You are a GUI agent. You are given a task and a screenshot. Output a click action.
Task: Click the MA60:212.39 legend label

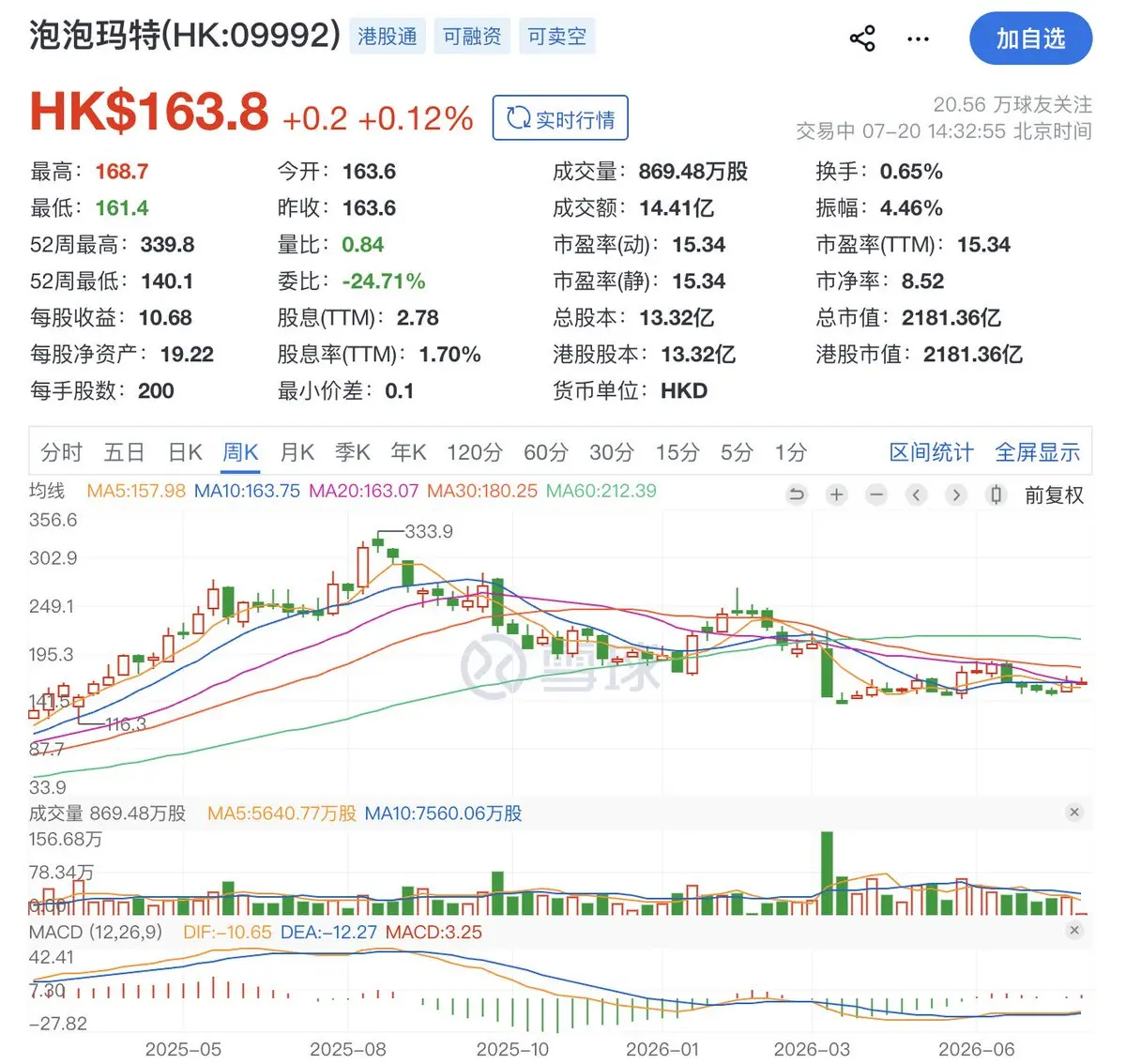(x=601, y=491)
